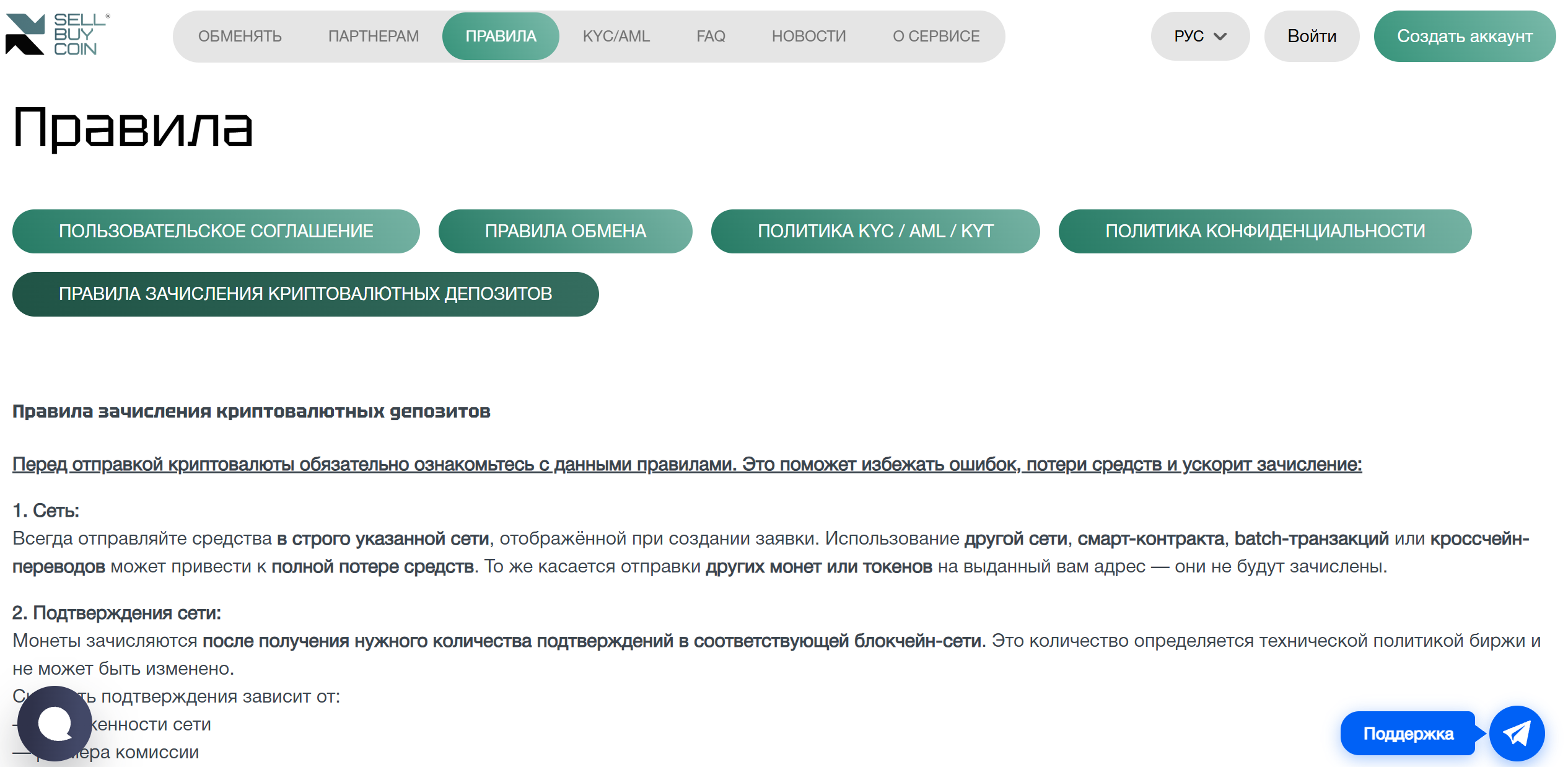This screenshot has width=1568, height=767.
Task: Click bold text 'в строго указанной сети'
Action: pyautogui.click(x=383, y=538)
